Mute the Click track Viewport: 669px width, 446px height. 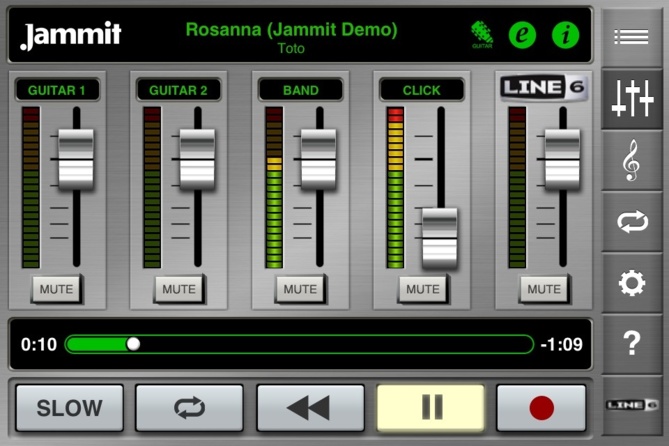pos(422,289)
